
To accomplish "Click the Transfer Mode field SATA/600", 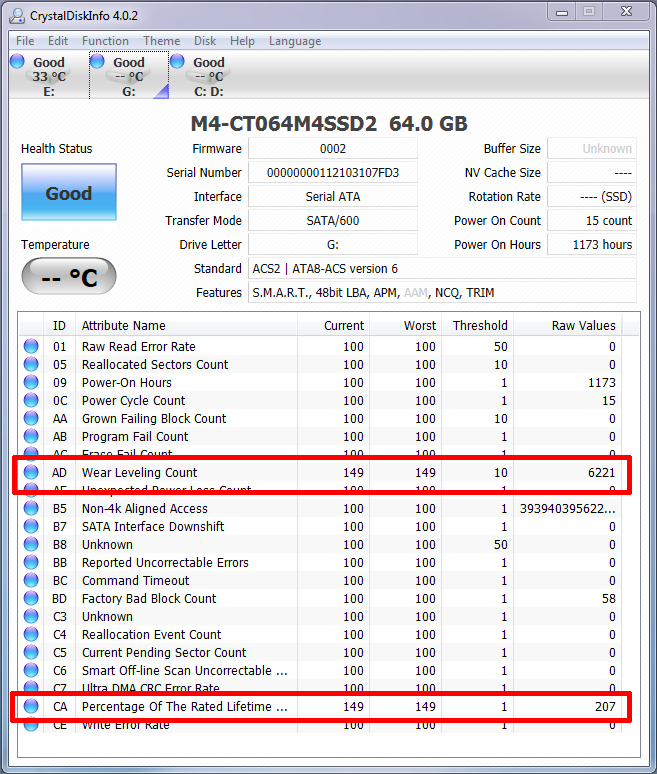I will click(333, 221).
